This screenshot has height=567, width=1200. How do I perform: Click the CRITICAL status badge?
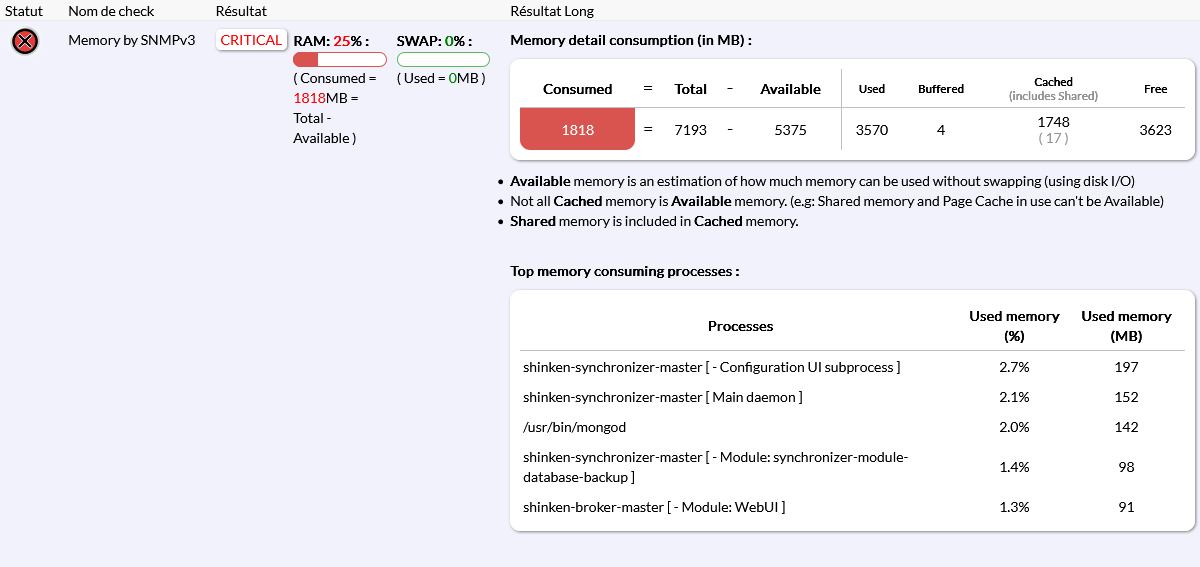tap(251, 41)
